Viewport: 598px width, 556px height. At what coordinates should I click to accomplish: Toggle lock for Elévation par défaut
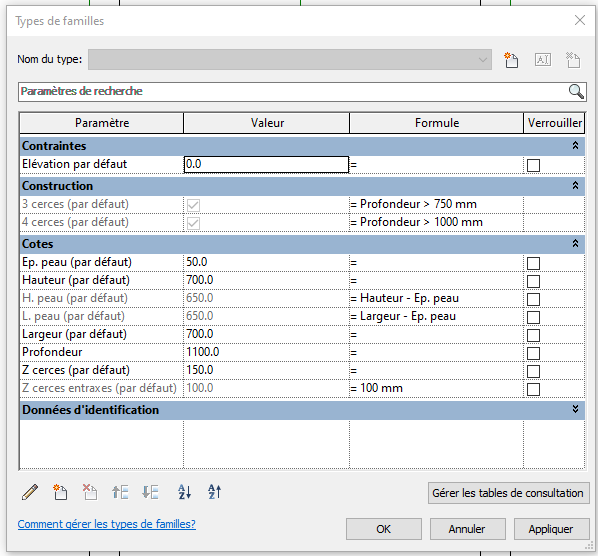(533, 165)
